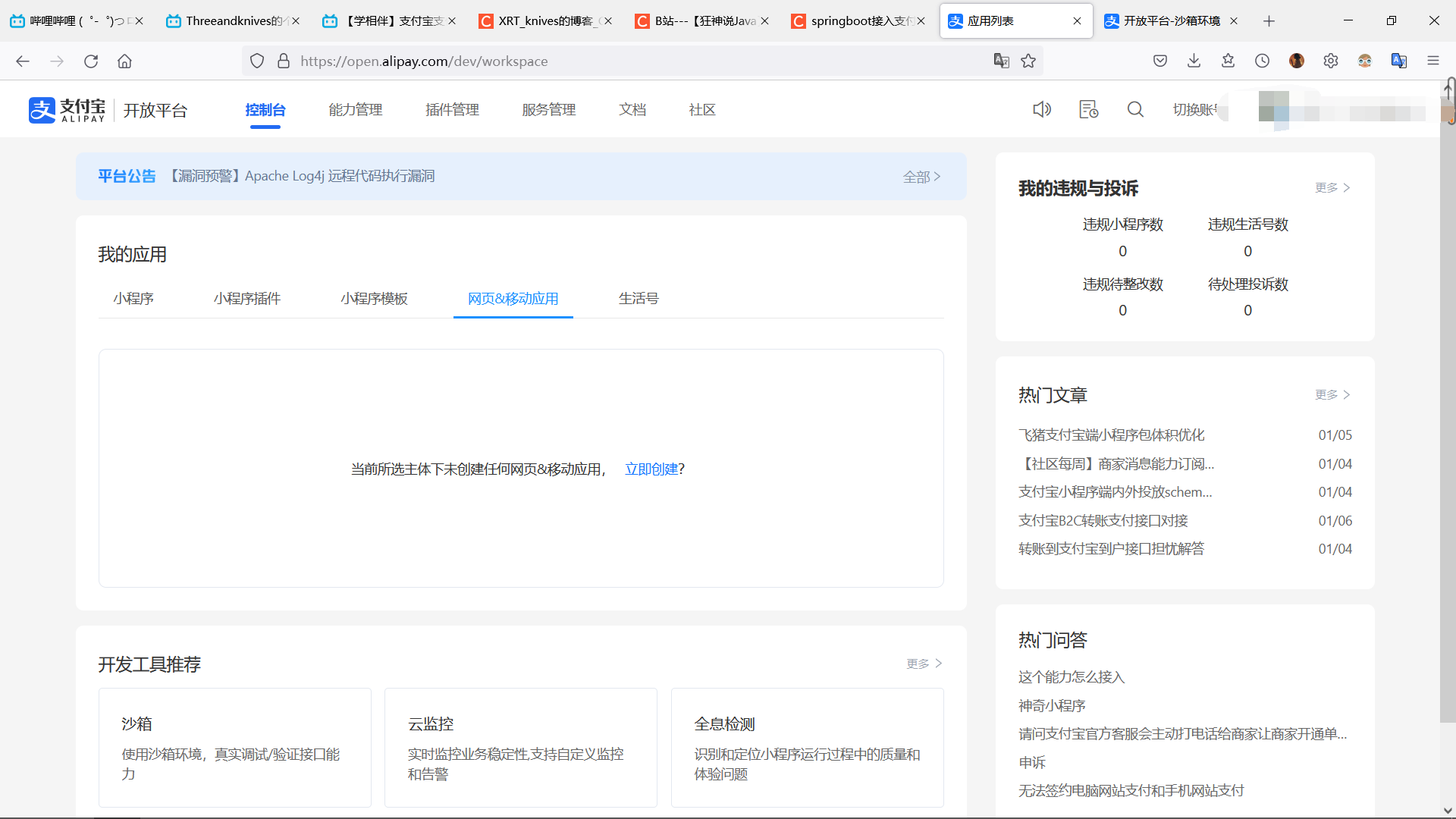Expand 更多 in 开发工具推荐

[924, 664]
